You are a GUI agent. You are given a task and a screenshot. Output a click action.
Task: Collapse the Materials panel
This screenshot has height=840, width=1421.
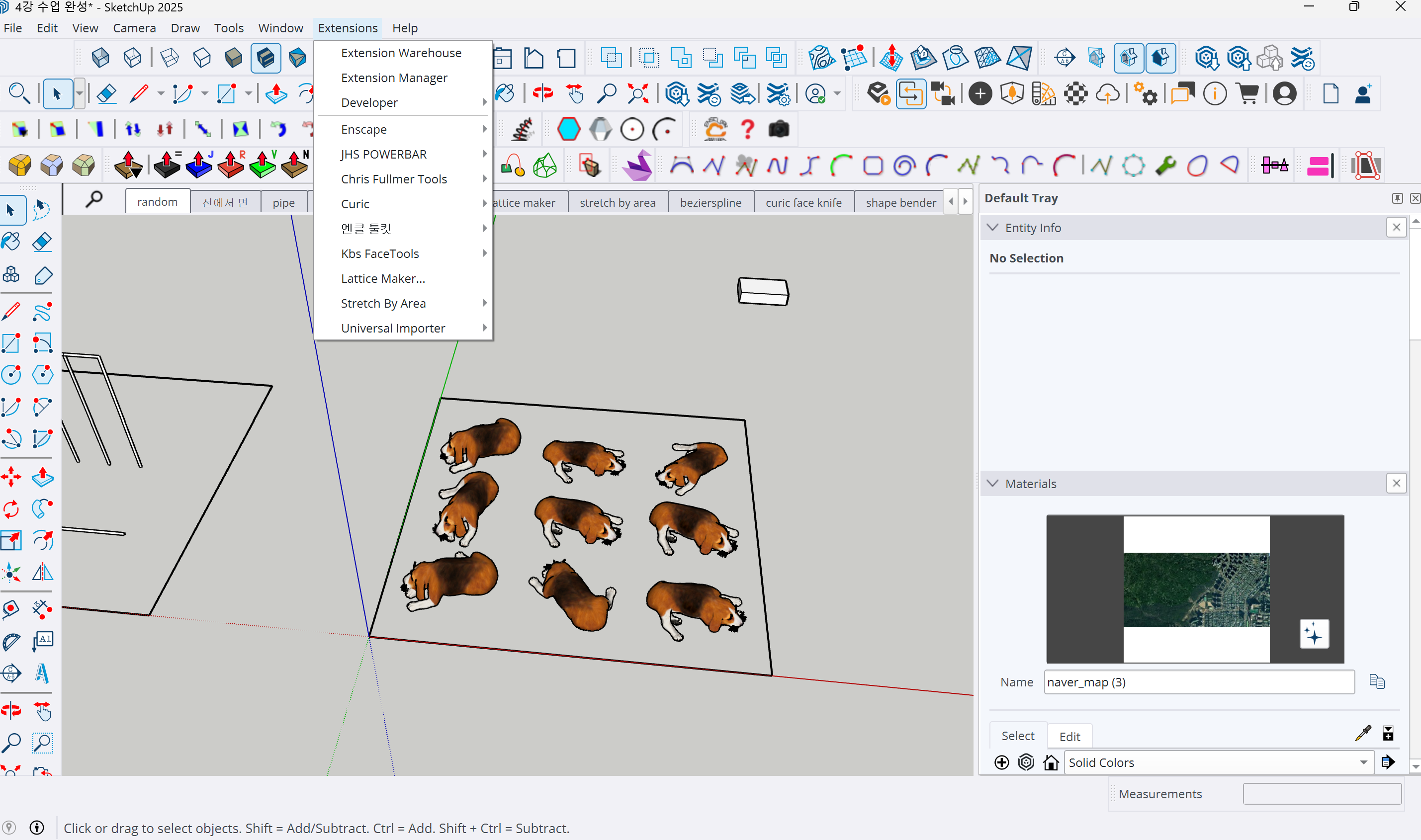pos(992,484)
